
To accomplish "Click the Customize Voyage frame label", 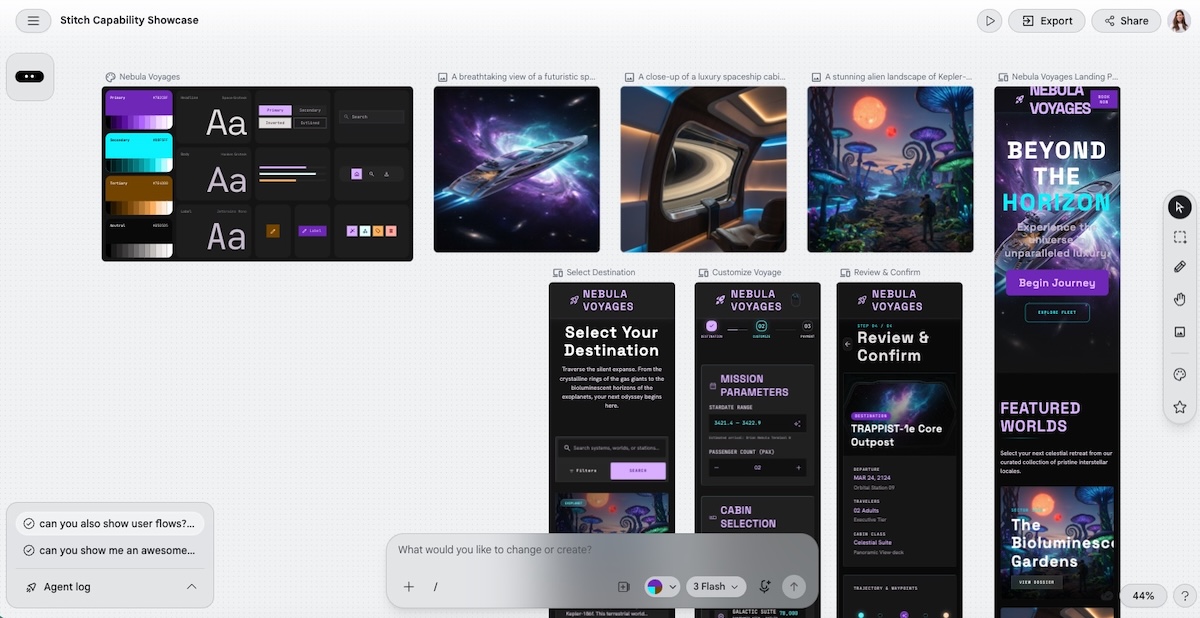I will point(746,272).
